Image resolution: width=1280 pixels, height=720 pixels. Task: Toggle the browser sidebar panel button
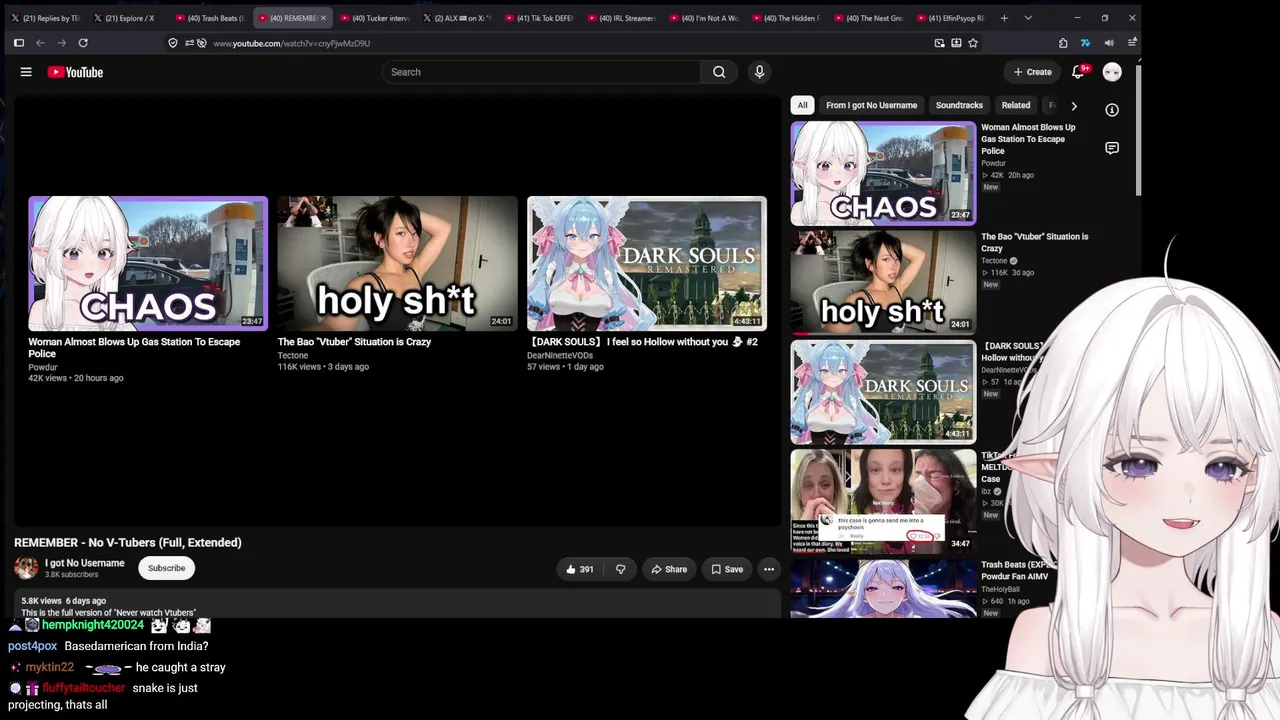click(18, 43)
